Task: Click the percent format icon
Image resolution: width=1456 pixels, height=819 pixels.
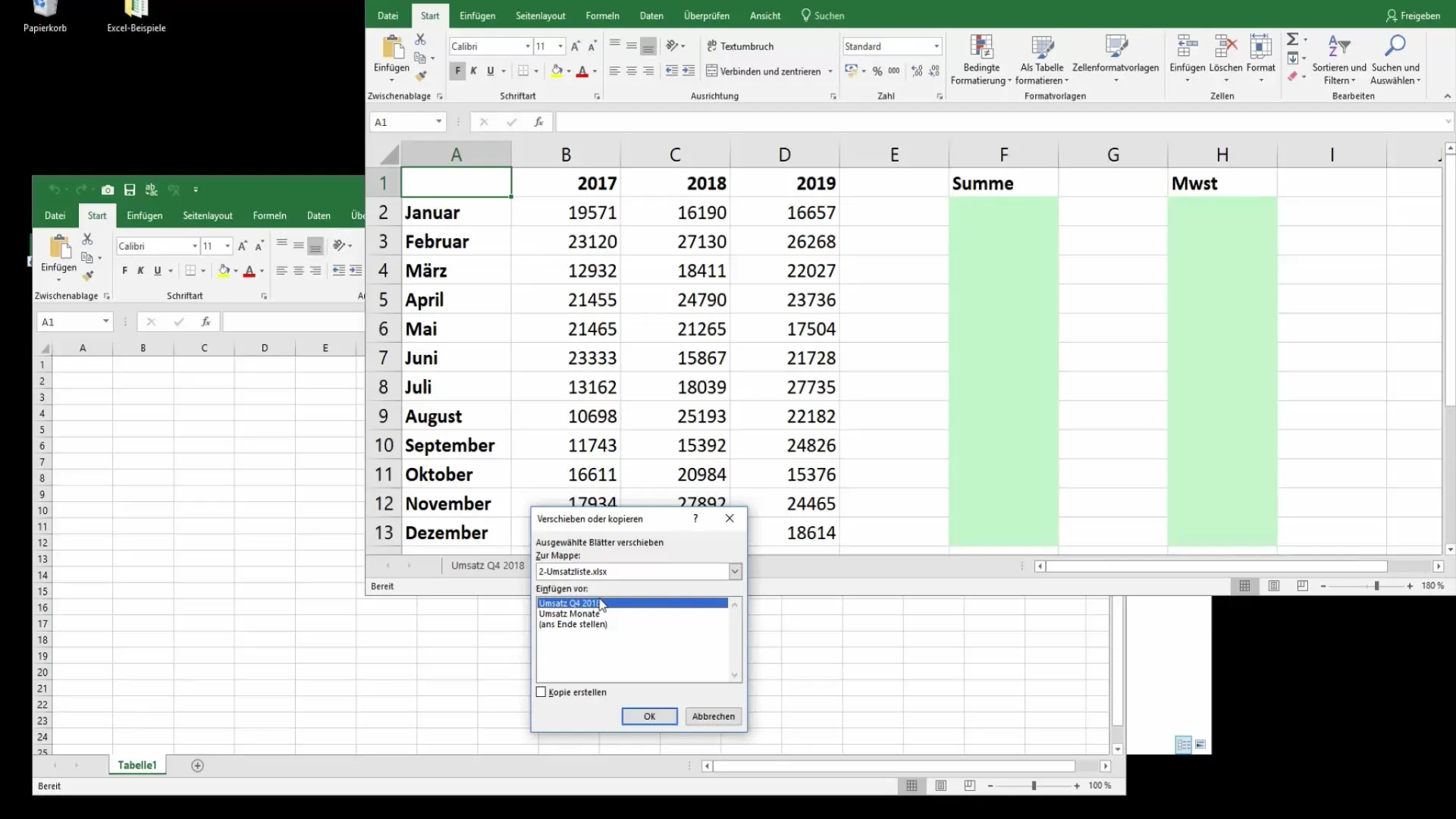Action: pos(877,71)
